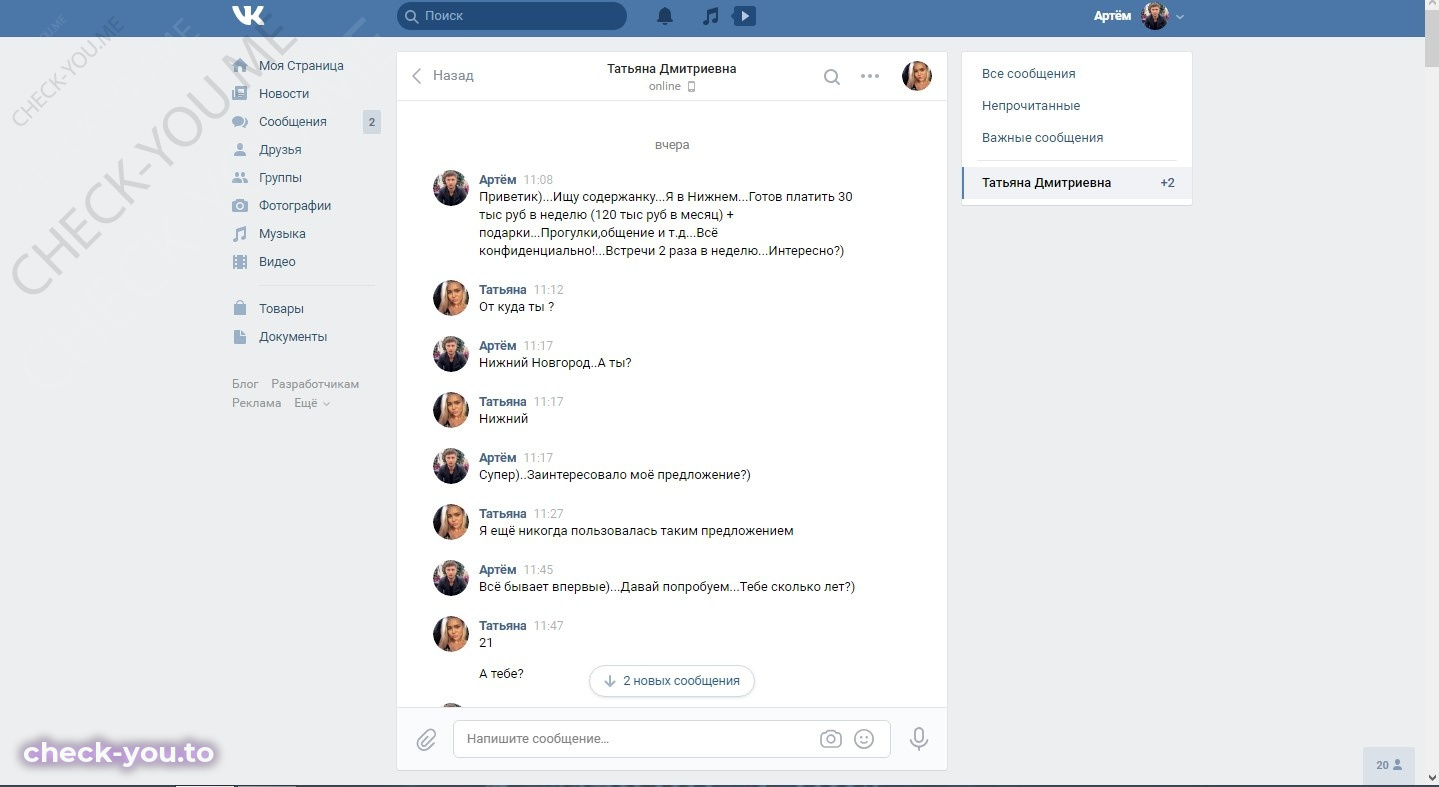Open Сообщения in left menu
The height and width of the screenshot is (787, 1439).
pyautogui.click(x=293, y=122)
